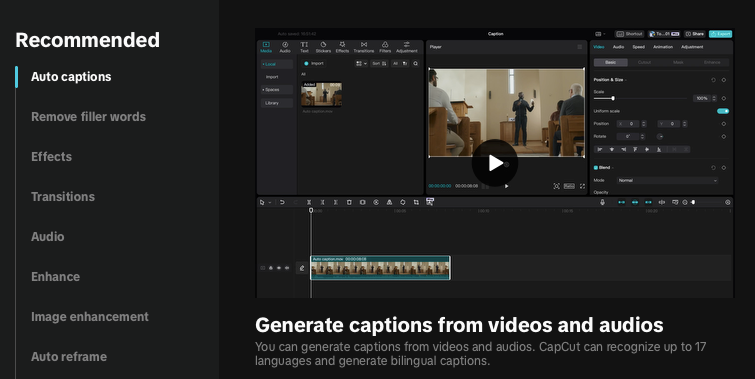Click the Import button with teal dot

pos(313,64)
